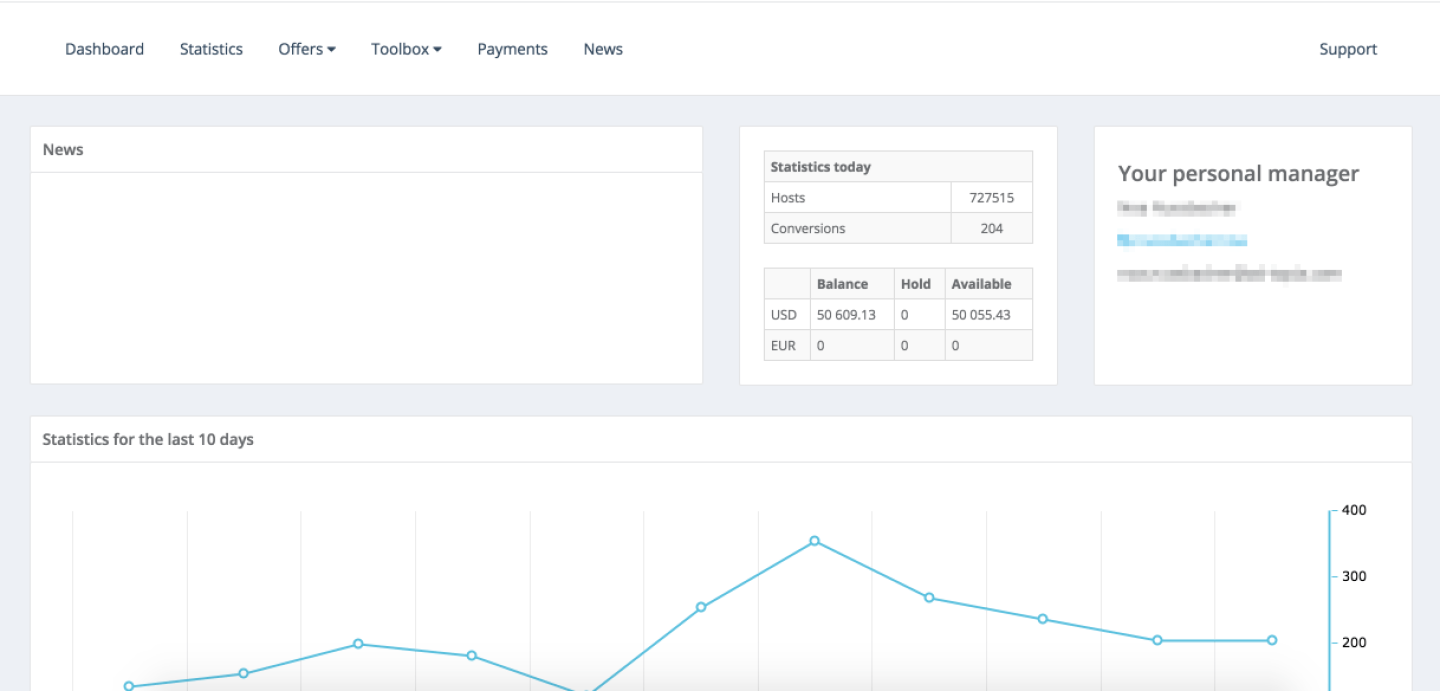Click the blurred blue manager contact link

(x=1182, y=240)
